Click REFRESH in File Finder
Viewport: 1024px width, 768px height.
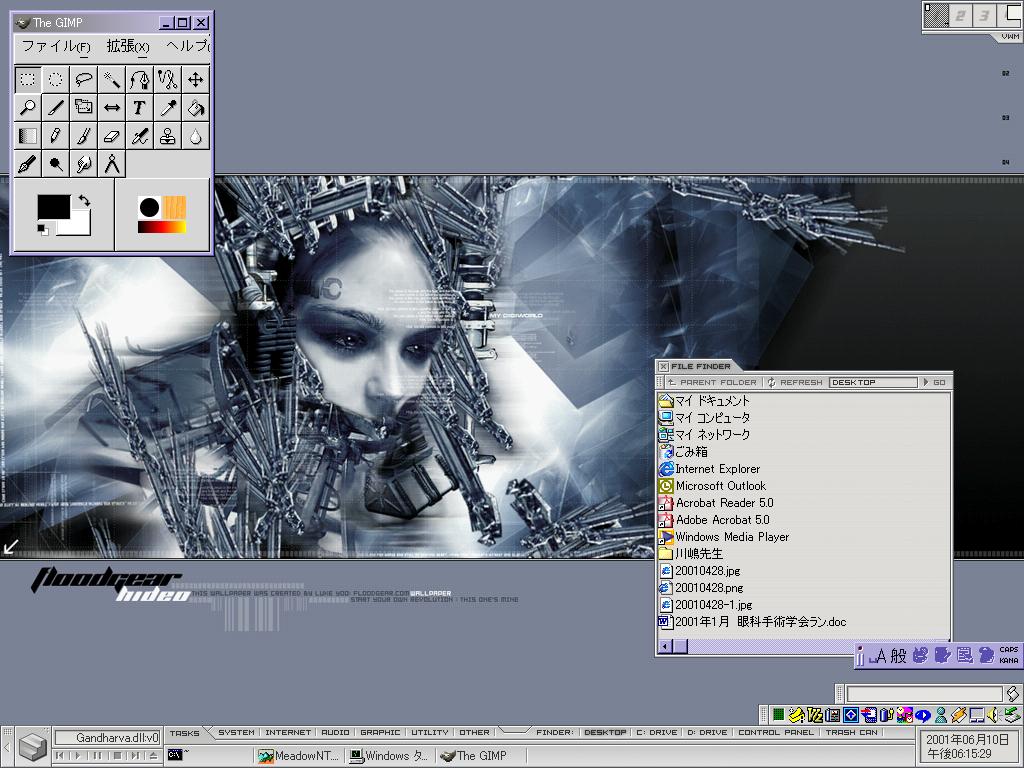795,383
